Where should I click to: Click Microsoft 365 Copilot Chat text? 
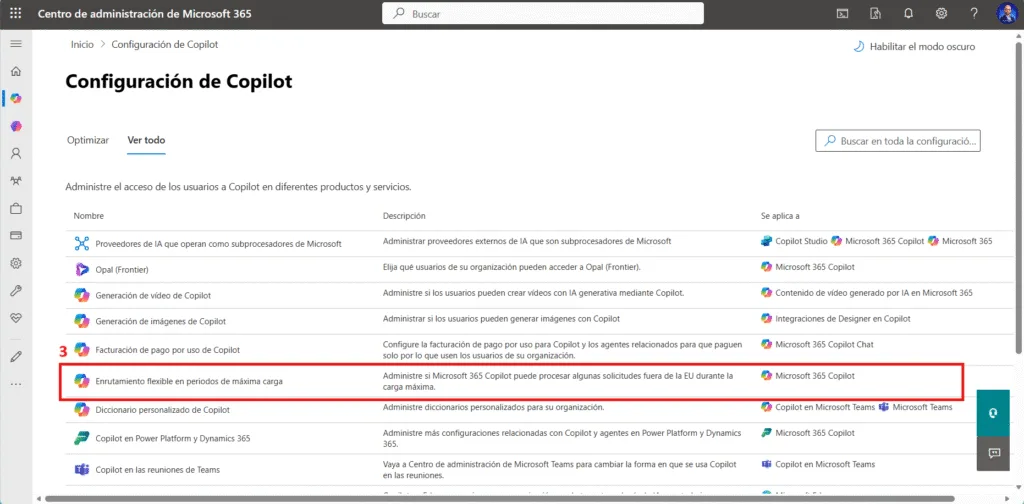point(824,344)
